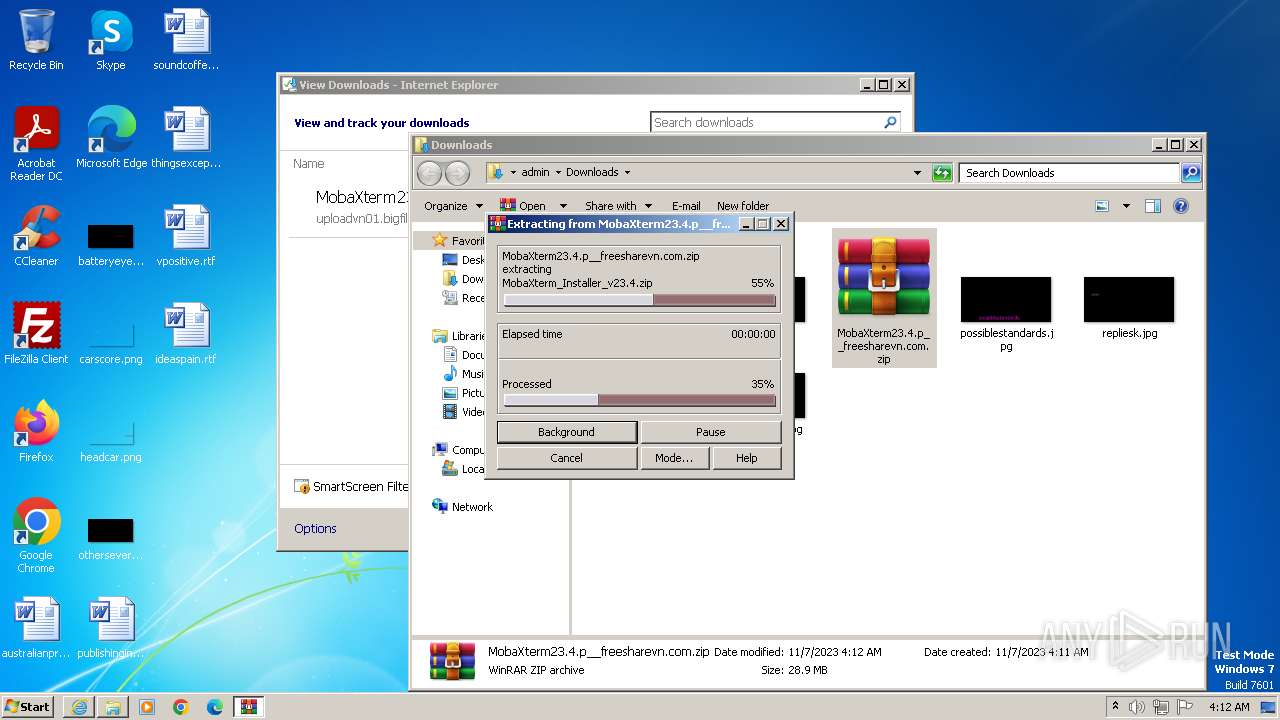This screenshot has height=720, width=1280.
Task: Open Explorer help question mark icon
Action: [x=1180, y=206]
